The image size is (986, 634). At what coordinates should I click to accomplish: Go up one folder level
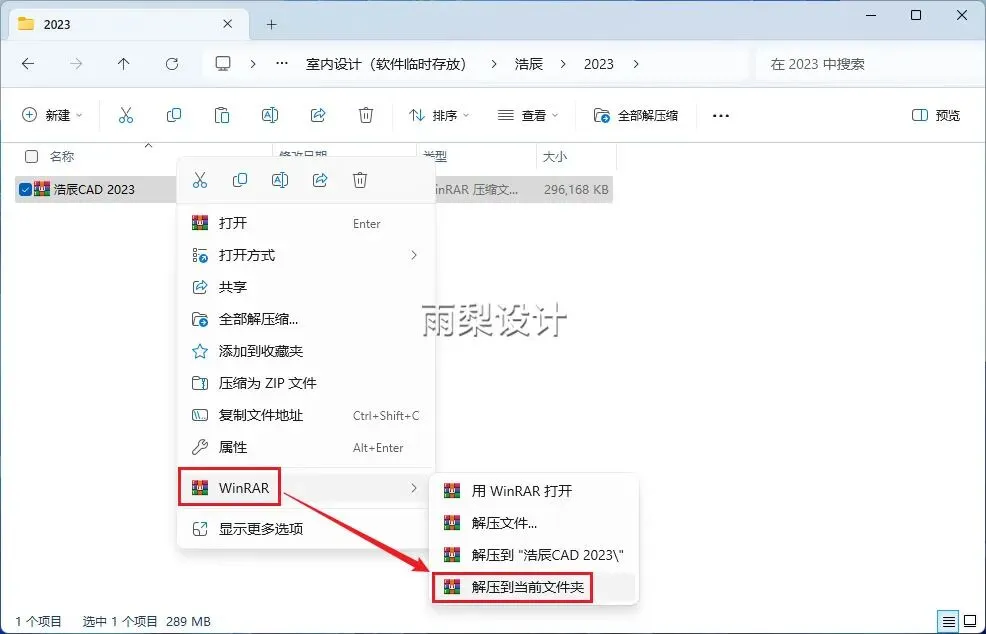(x=123, y=64)
